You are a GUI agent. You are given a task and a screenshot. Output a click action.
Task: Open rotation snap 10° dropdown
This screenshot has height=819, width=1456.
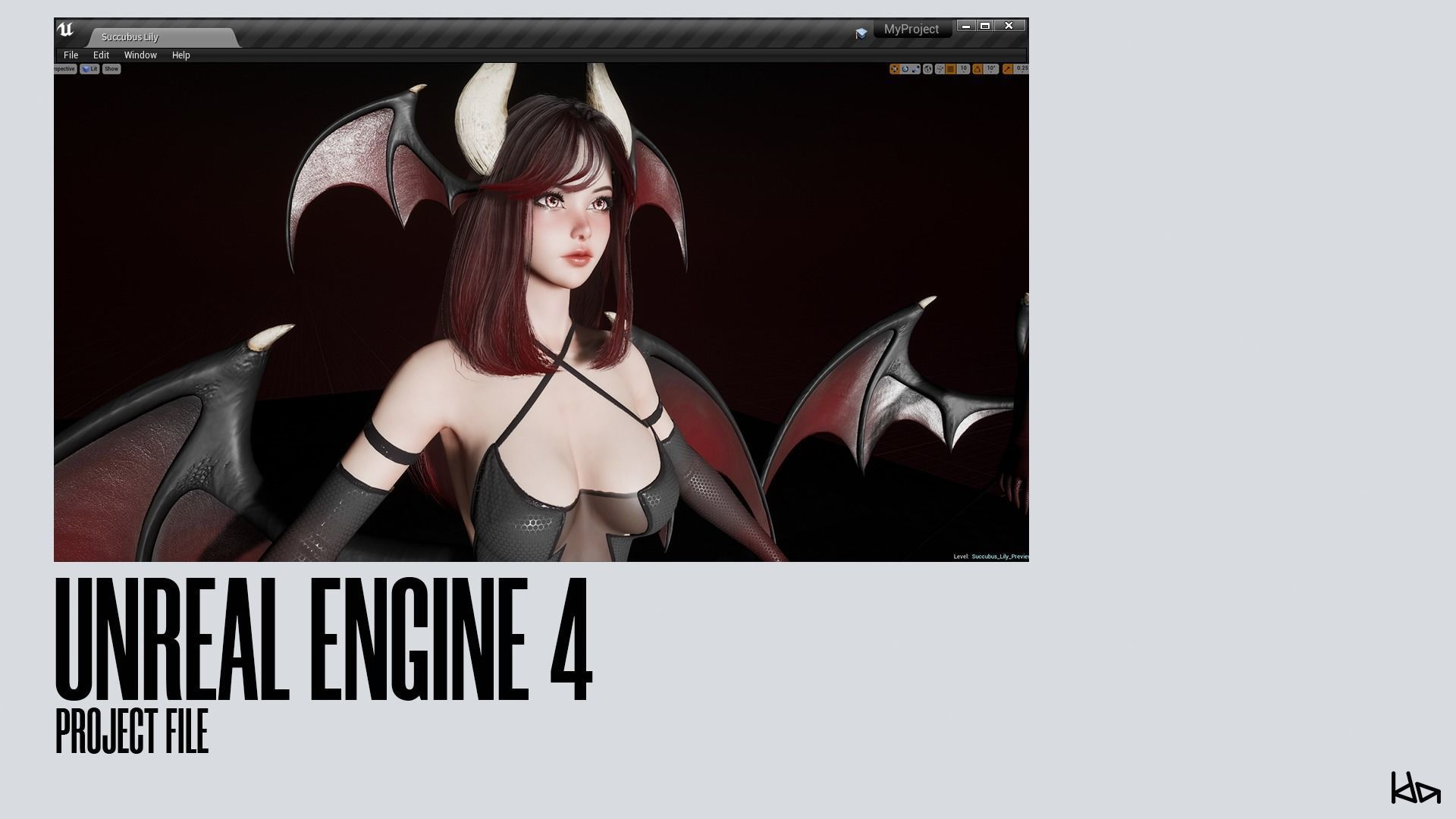[991, 69]
